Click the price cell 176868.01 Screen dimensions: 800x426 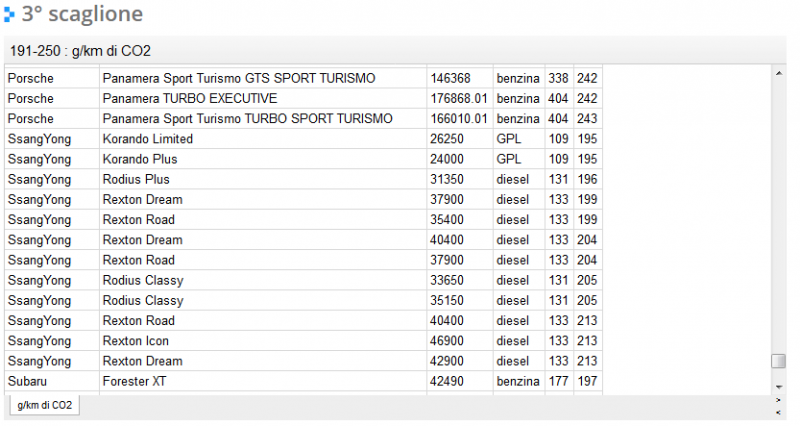point(460,98)
